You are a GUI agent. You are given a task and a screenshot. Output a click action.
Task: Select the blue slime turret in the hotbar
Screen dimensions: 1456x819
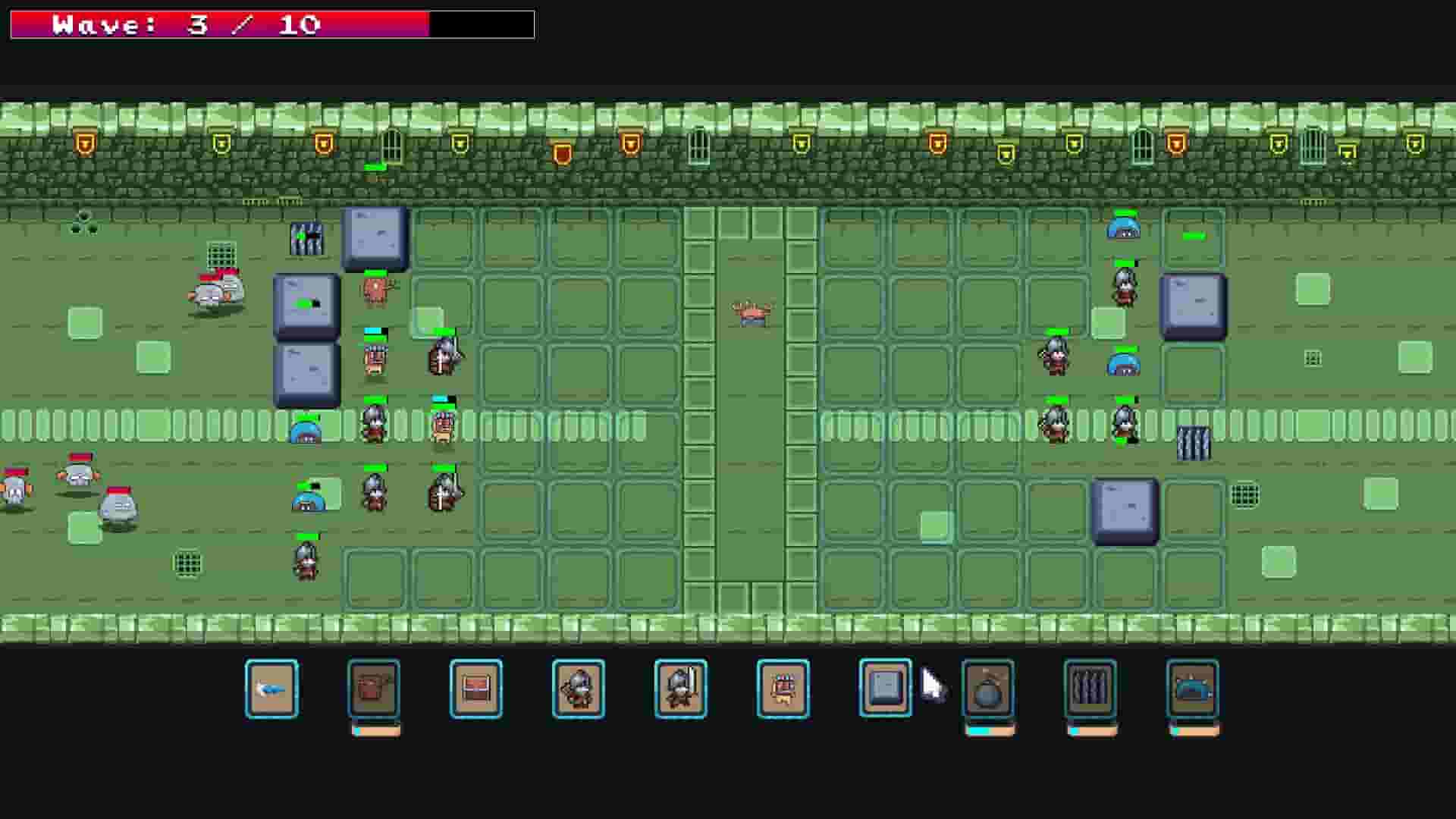pyautogui.click(x=1192, y=688)
